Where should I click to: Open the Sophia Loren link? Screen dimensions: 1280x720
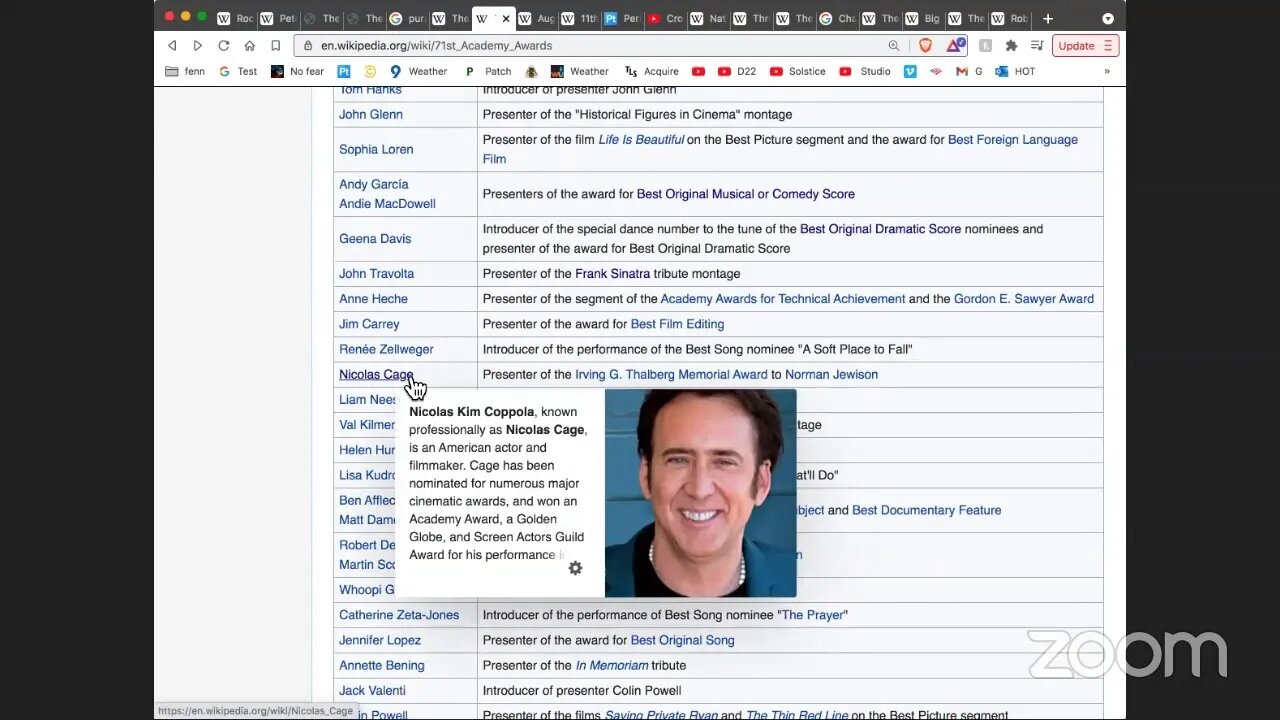(376, 149)
